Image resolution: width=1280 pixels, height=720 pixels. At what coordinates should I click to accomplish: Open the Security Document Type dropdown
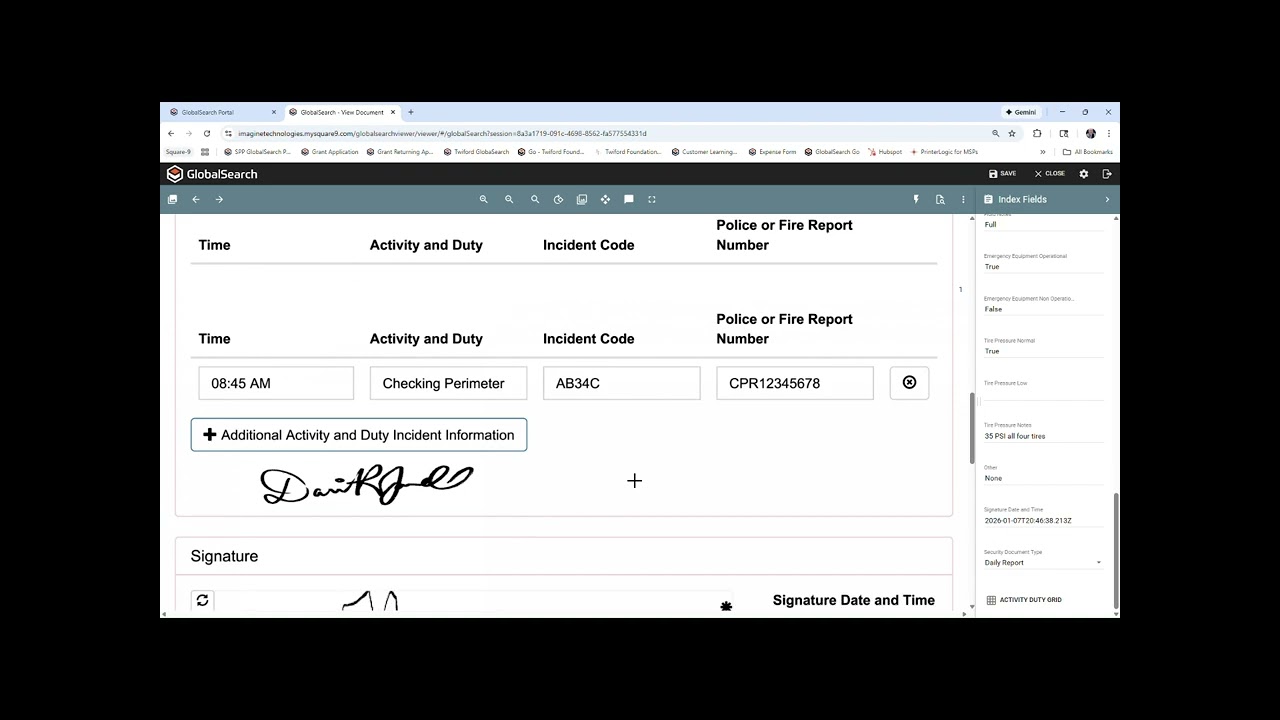click(1043, 562)
